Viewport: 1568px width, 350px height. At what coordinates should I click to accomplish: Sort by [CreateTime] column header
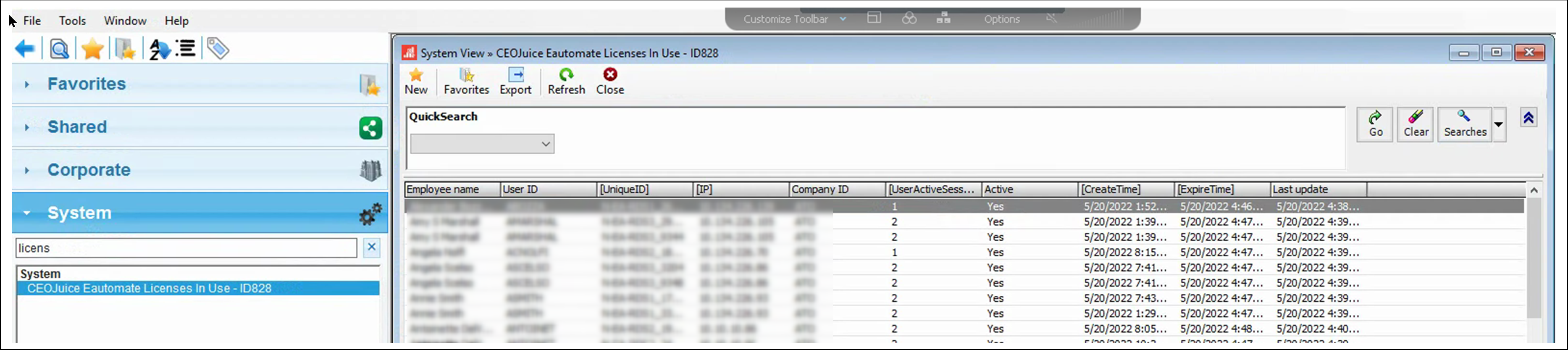pyautogui.click(x=1127, y=189)
